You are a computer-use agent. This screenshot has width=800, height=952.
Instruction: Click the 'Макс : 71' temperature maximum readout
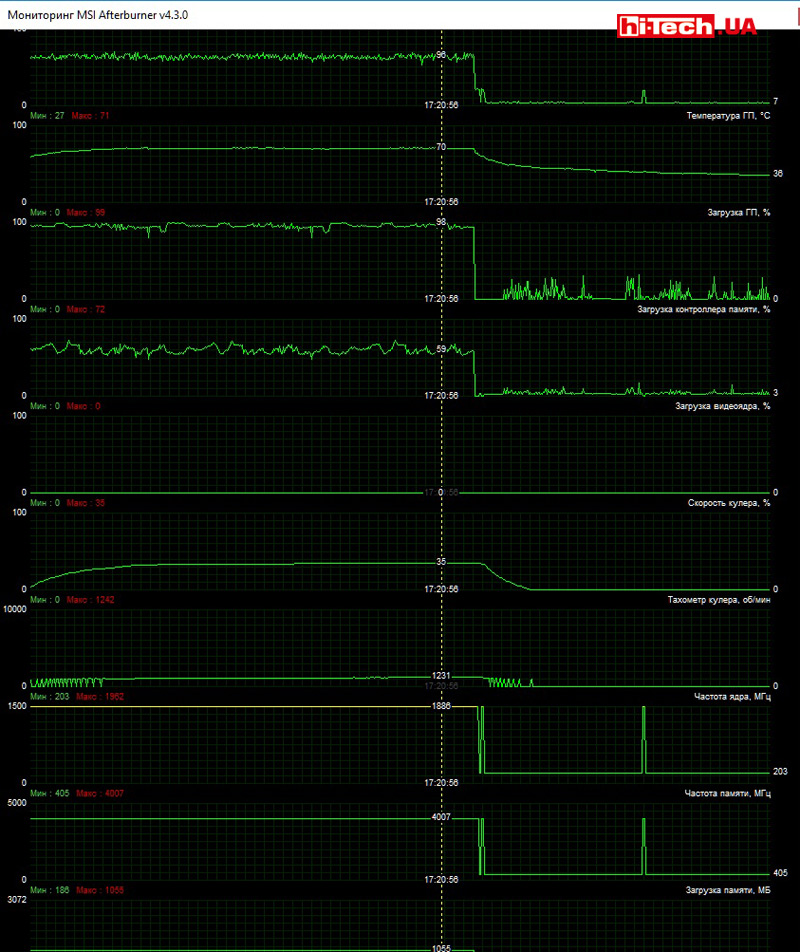point(90,116)
